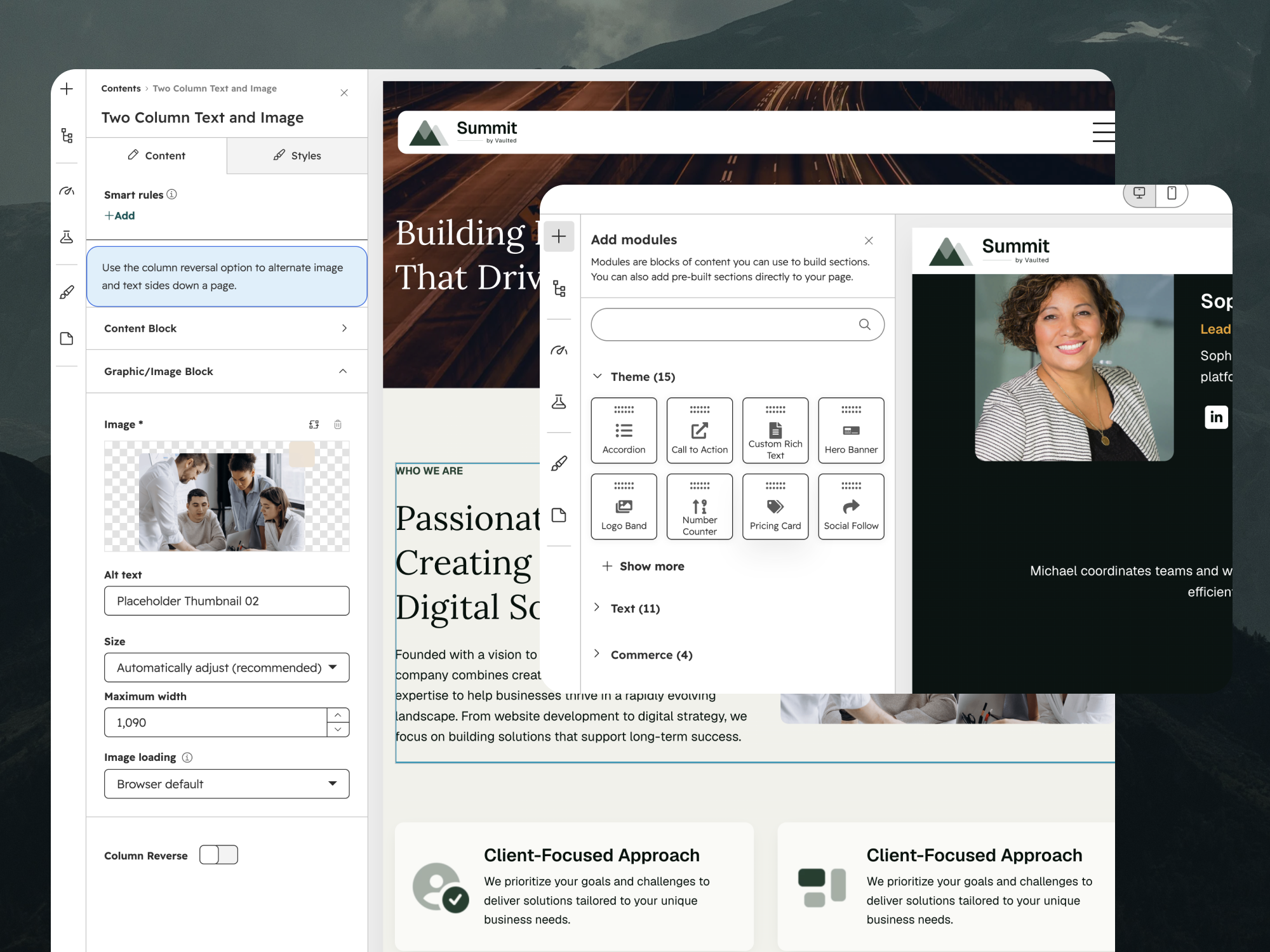Click Image loading info icon
This screenshot has height=952, width=1270.
[x=187, y=757]
